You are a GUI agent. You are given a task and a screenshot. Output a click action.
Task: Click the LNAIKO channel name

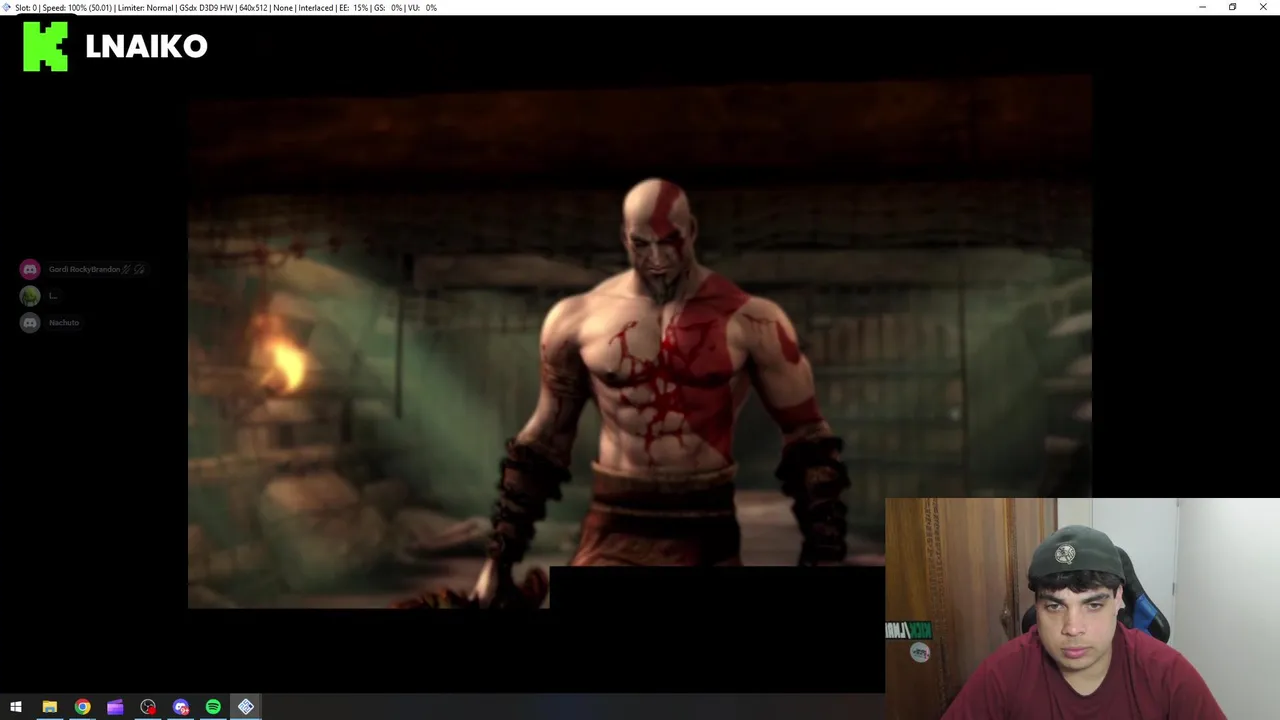[x=146, y=46]
